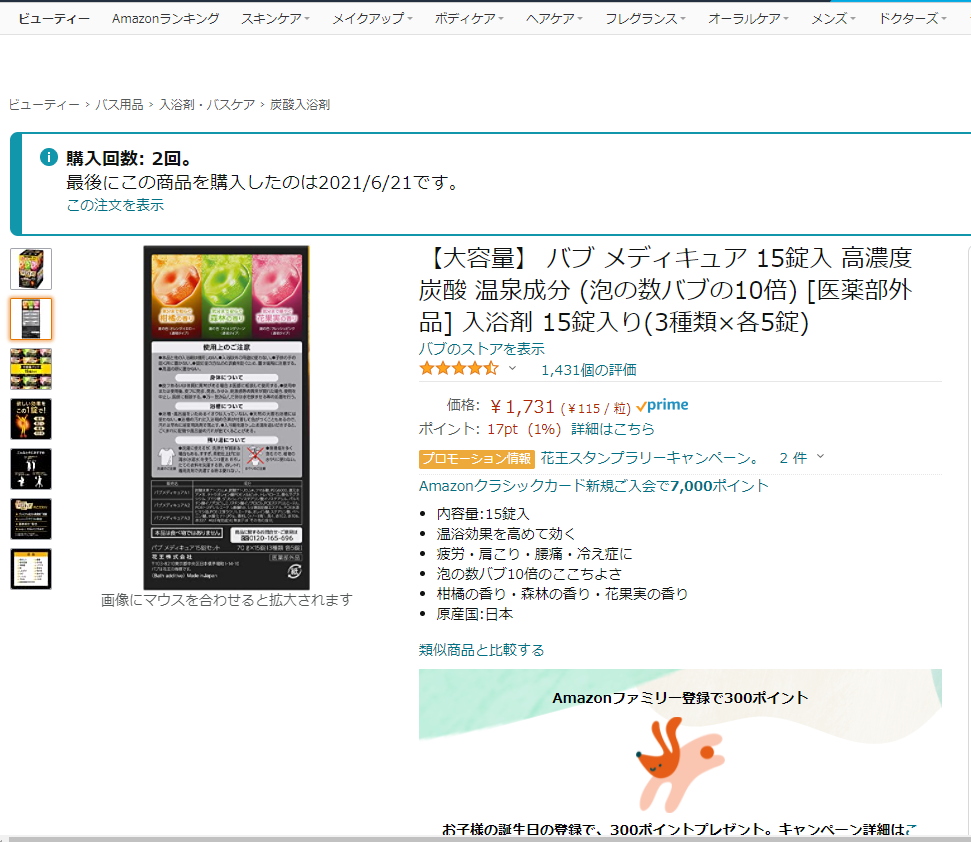
Task: Expand the スキンケア dropdown menu
Action: click(x=275, y=19)
